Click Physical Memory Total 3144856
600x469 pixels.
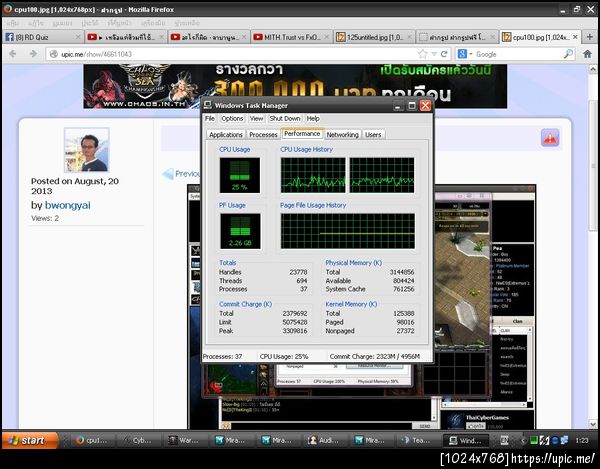tap(402, 272)
